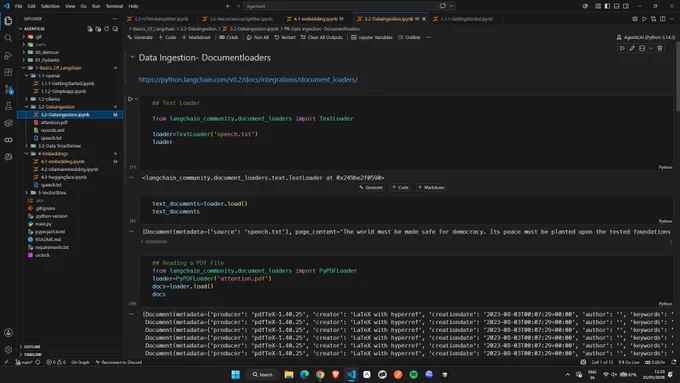This screenshot has width=680, height=383.
Task: Open the Selection menu
Action: point(50,6)
